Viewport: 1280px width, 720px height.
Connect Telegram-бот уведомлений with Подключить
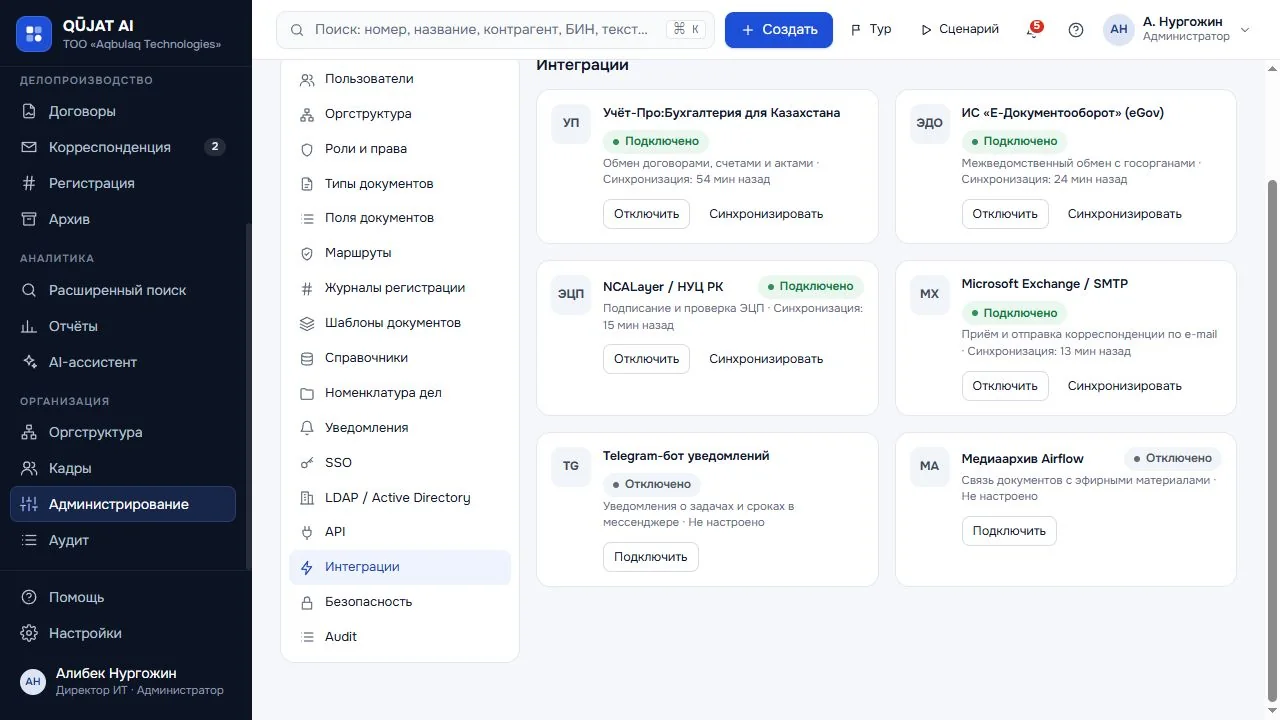(x=651, y=557)
